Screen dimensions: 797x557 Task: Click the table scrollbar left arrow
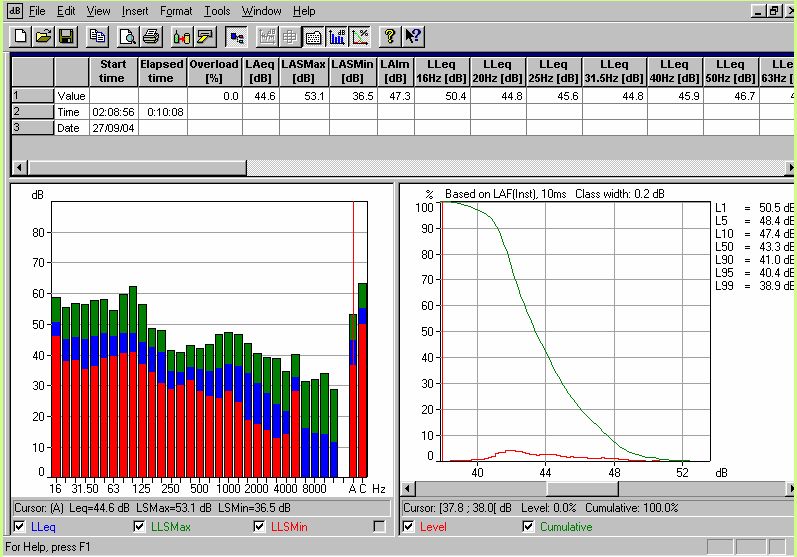(x=20, y=167)
